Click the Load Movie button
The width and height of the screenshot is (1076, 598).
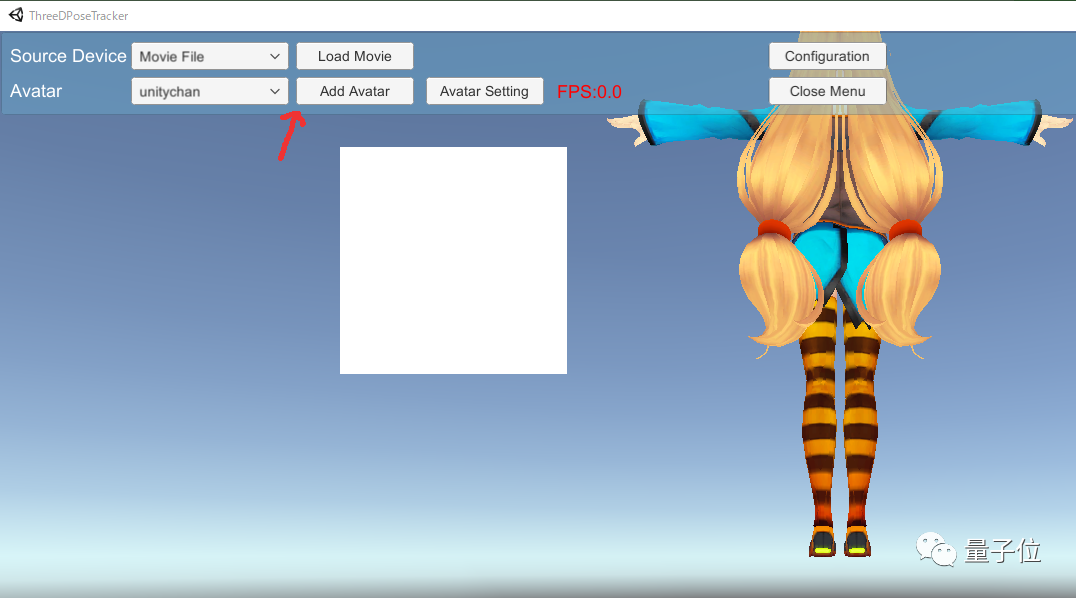[355, 56]
